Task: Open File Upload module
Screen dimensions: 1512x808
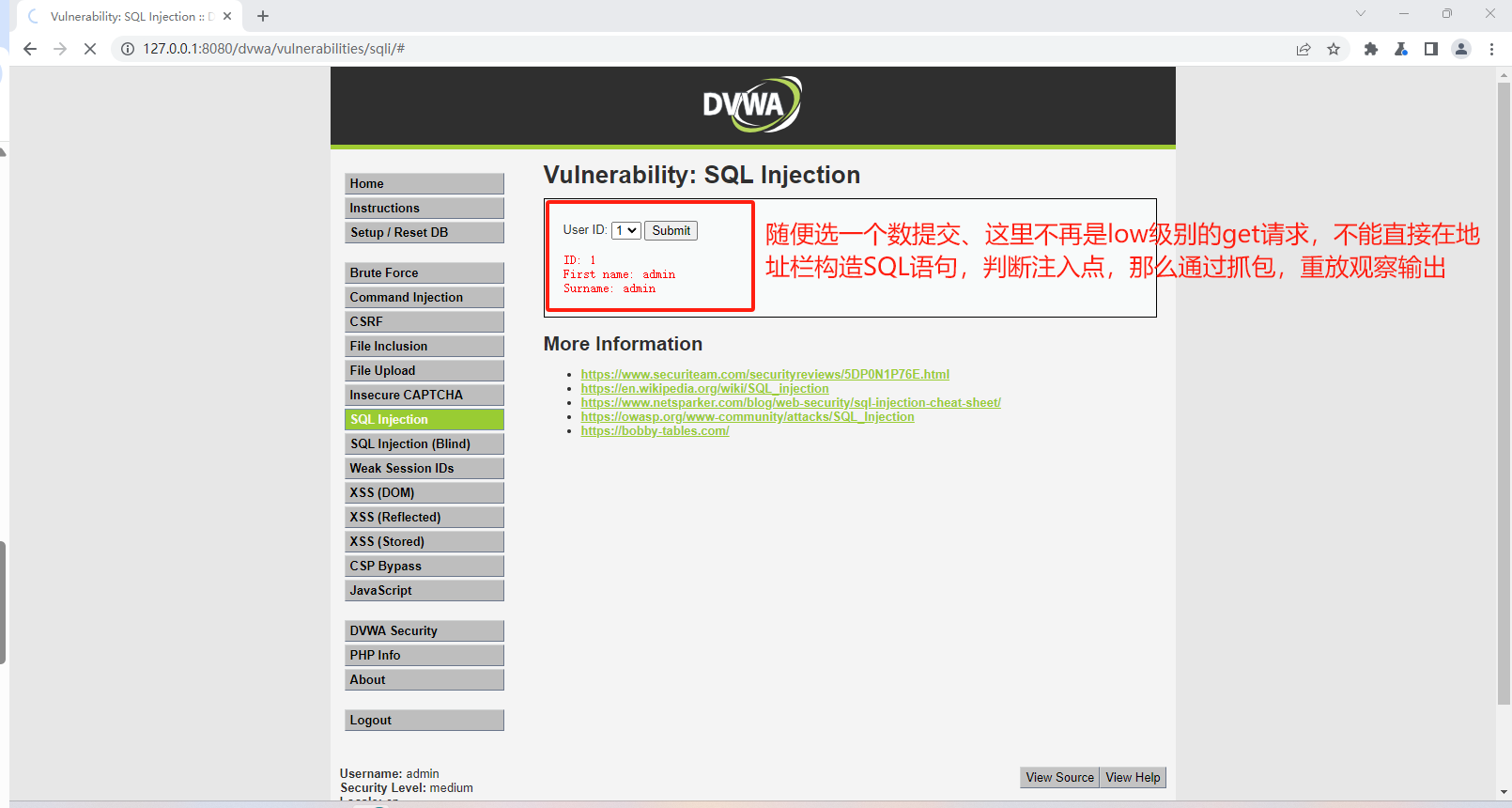Action: point(424,370)
